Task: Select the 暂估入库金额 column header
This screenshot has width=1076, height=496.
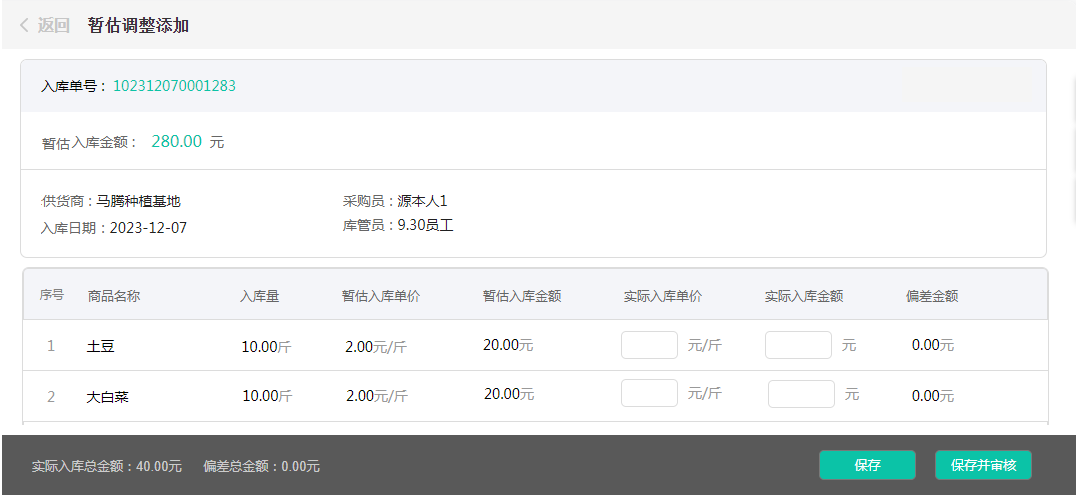Action: click(x=521, y=296)
